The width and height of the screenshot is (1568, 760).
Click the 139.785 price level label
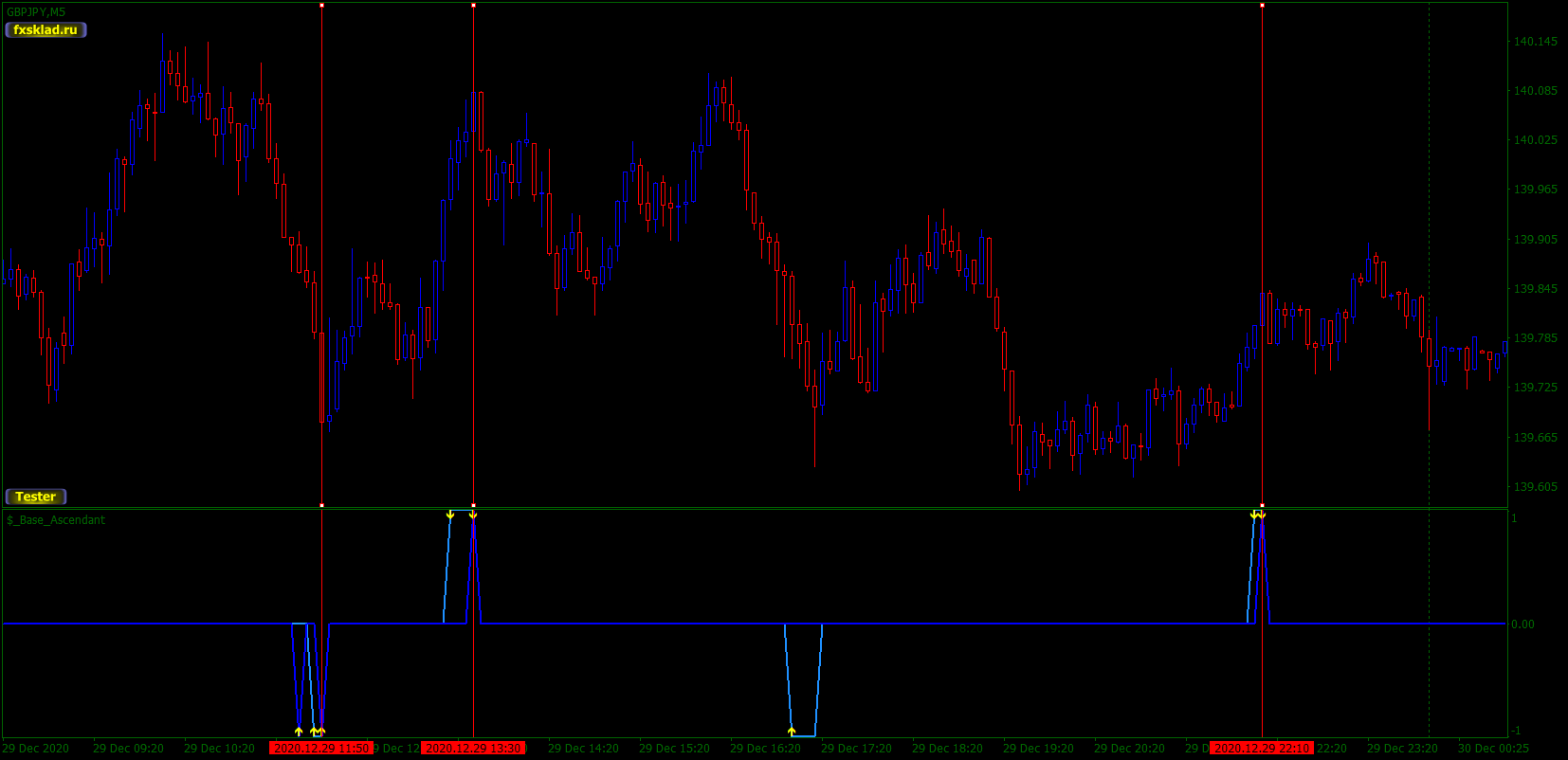[x=1535, y=338]
